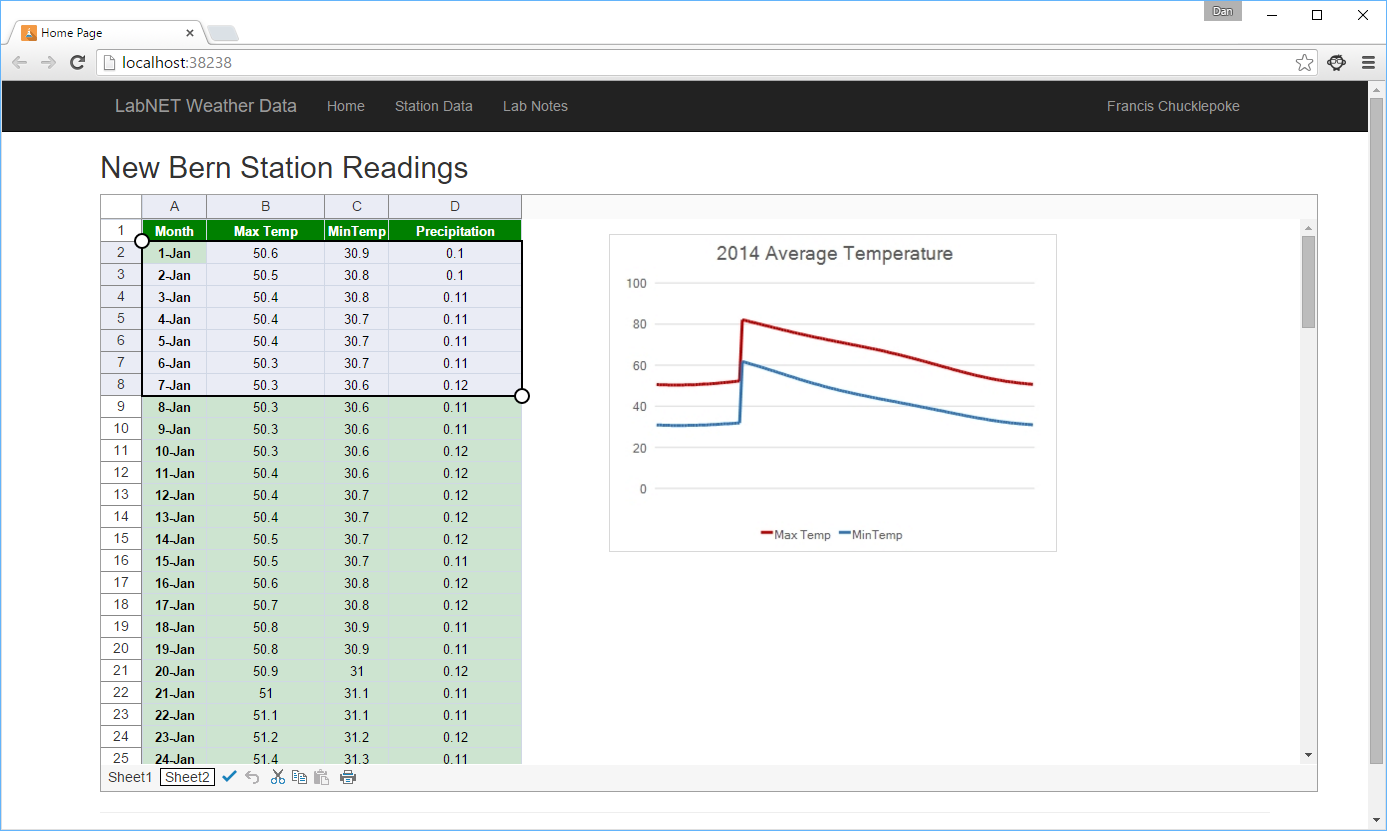
Task: Copy the selected cells
Action: pos(299,777)
